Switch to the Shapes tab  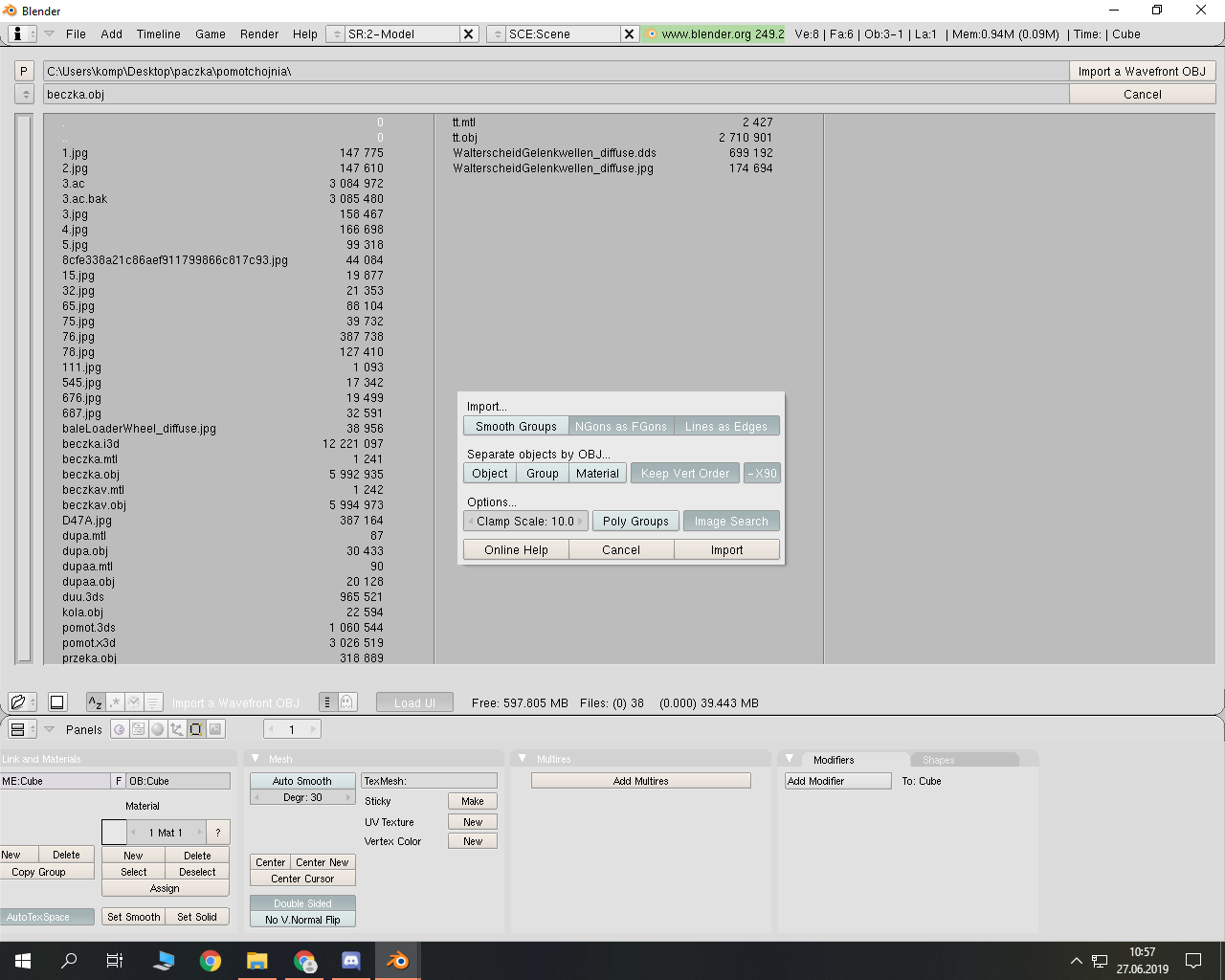pos(965,760)
